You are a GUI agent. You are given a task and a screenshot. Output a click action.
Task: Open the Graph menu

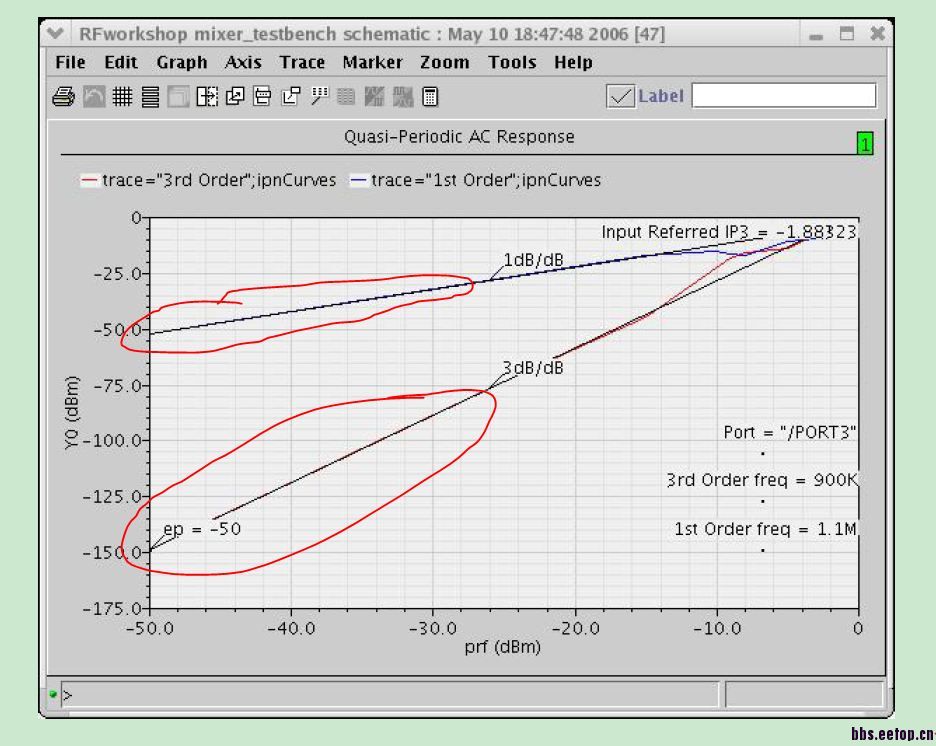tap(181, 63)
